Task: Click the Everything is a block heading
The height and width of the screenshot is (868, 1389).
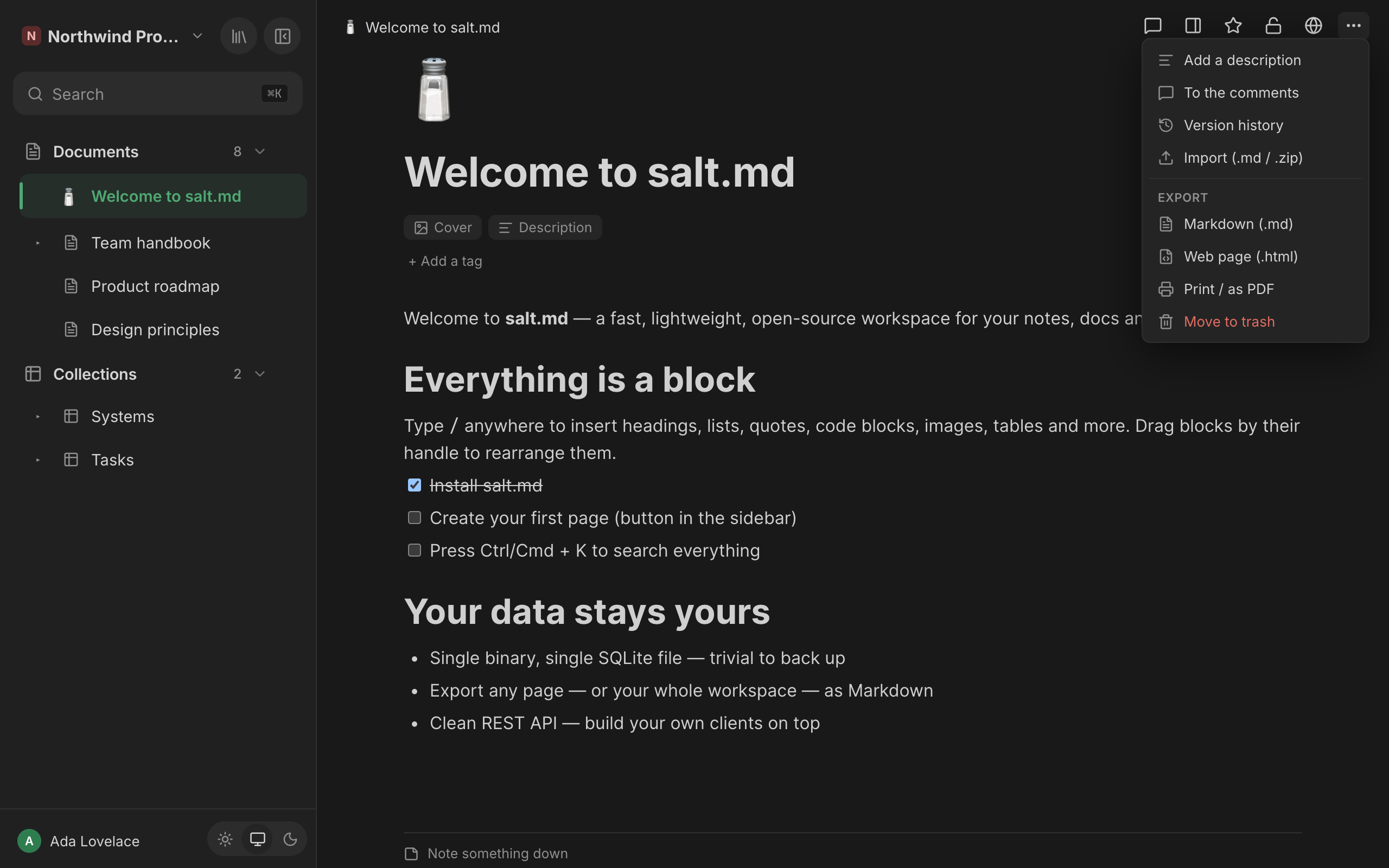Action: point(579,379)
